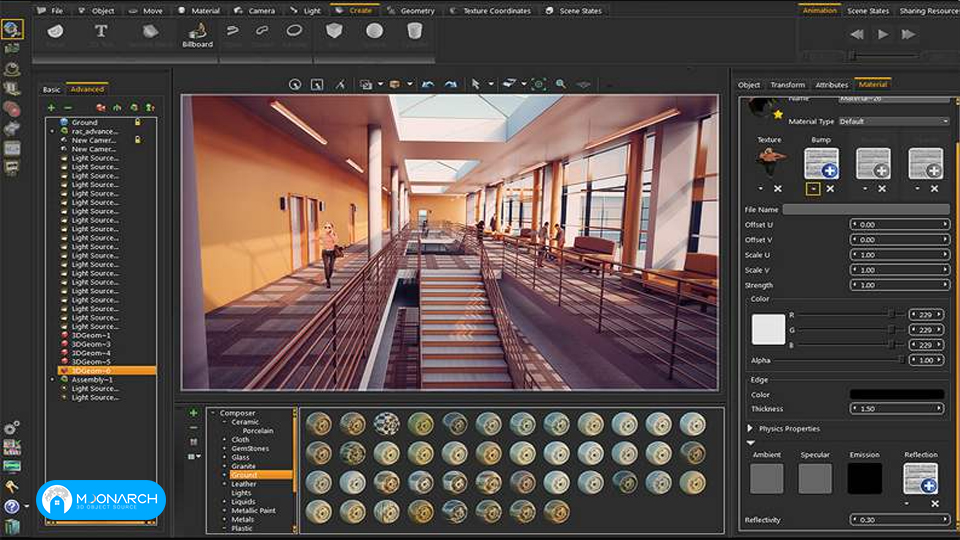Increase the Thickness value with right arrow
The image size is (960, 540).
939,408
